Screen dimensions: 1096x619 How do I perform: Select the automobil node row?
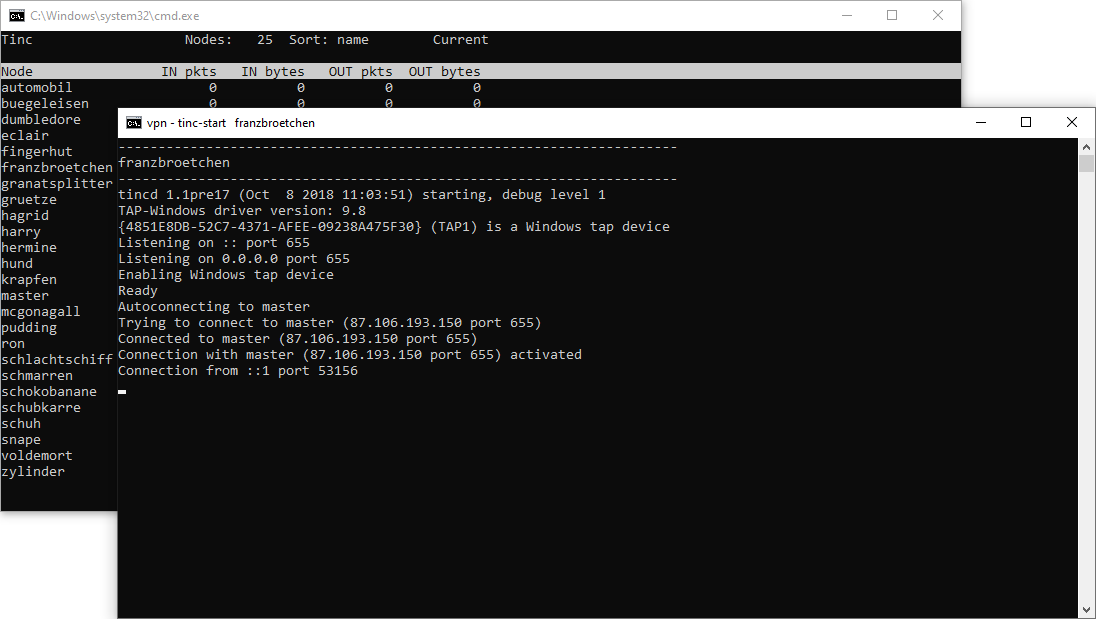37,88
